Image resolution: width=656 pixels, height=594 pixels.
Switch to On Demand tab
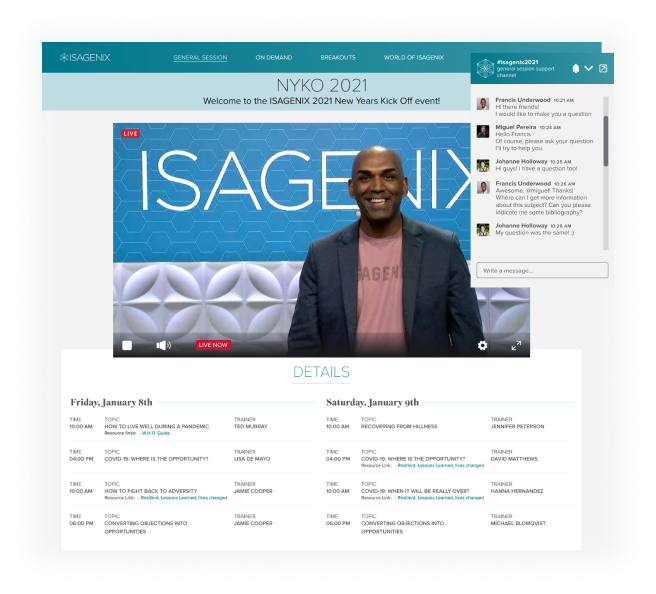tap(274, 58)
